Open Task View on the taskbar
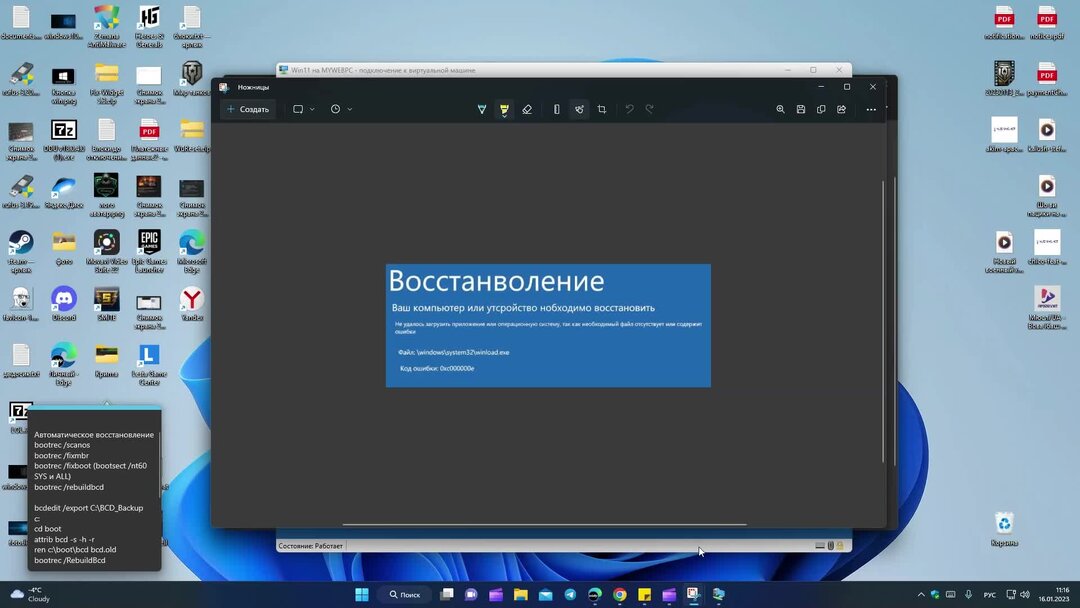 pyautogui.click(x=447, y=594)
